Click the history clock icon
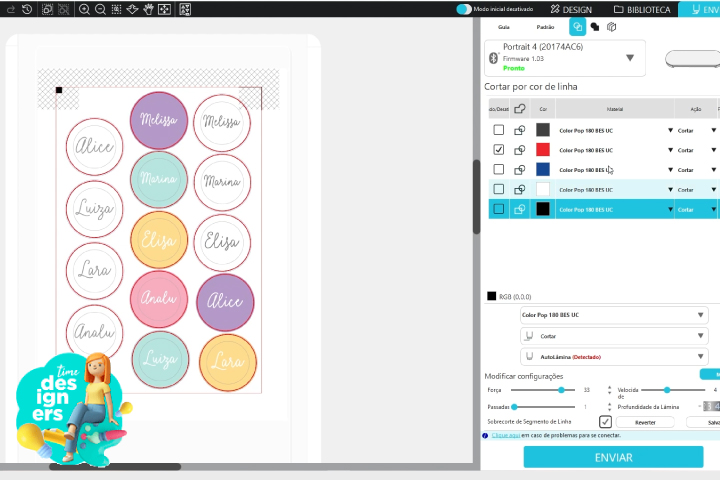Screen dimensions: 720x480 27,9
